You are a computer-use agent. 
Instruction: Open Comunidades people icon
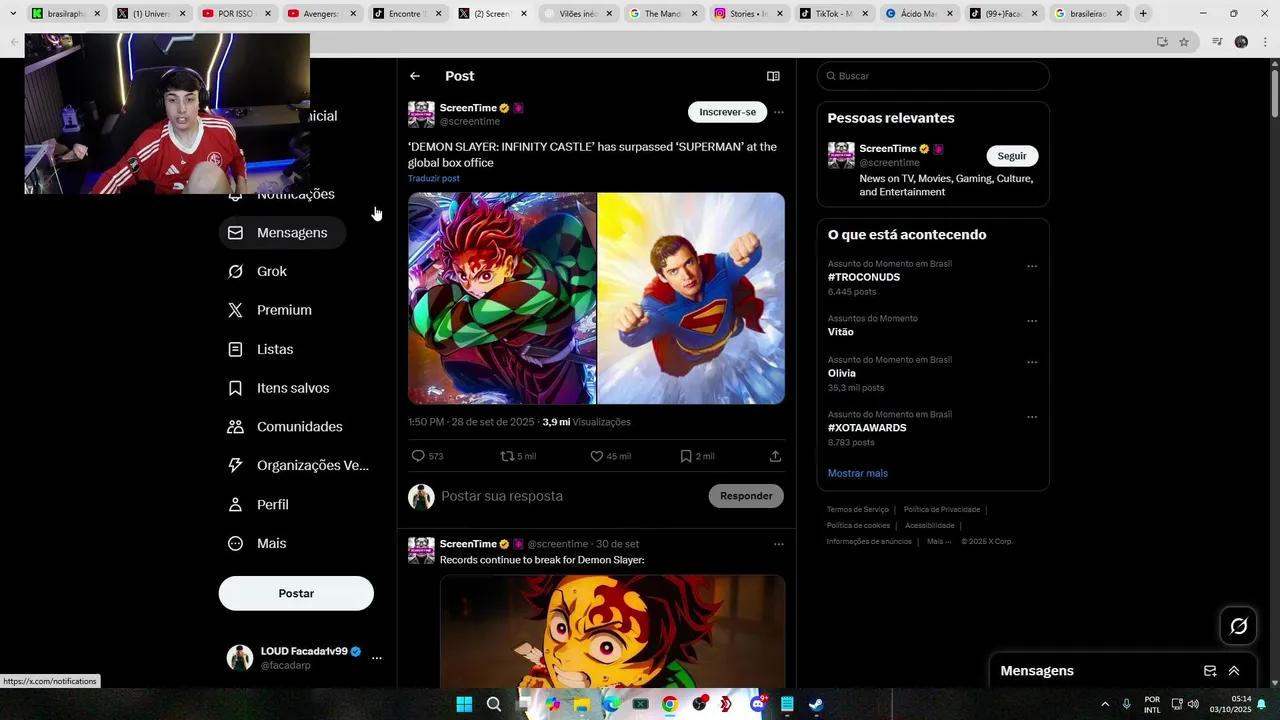click(x=235, y=427)
